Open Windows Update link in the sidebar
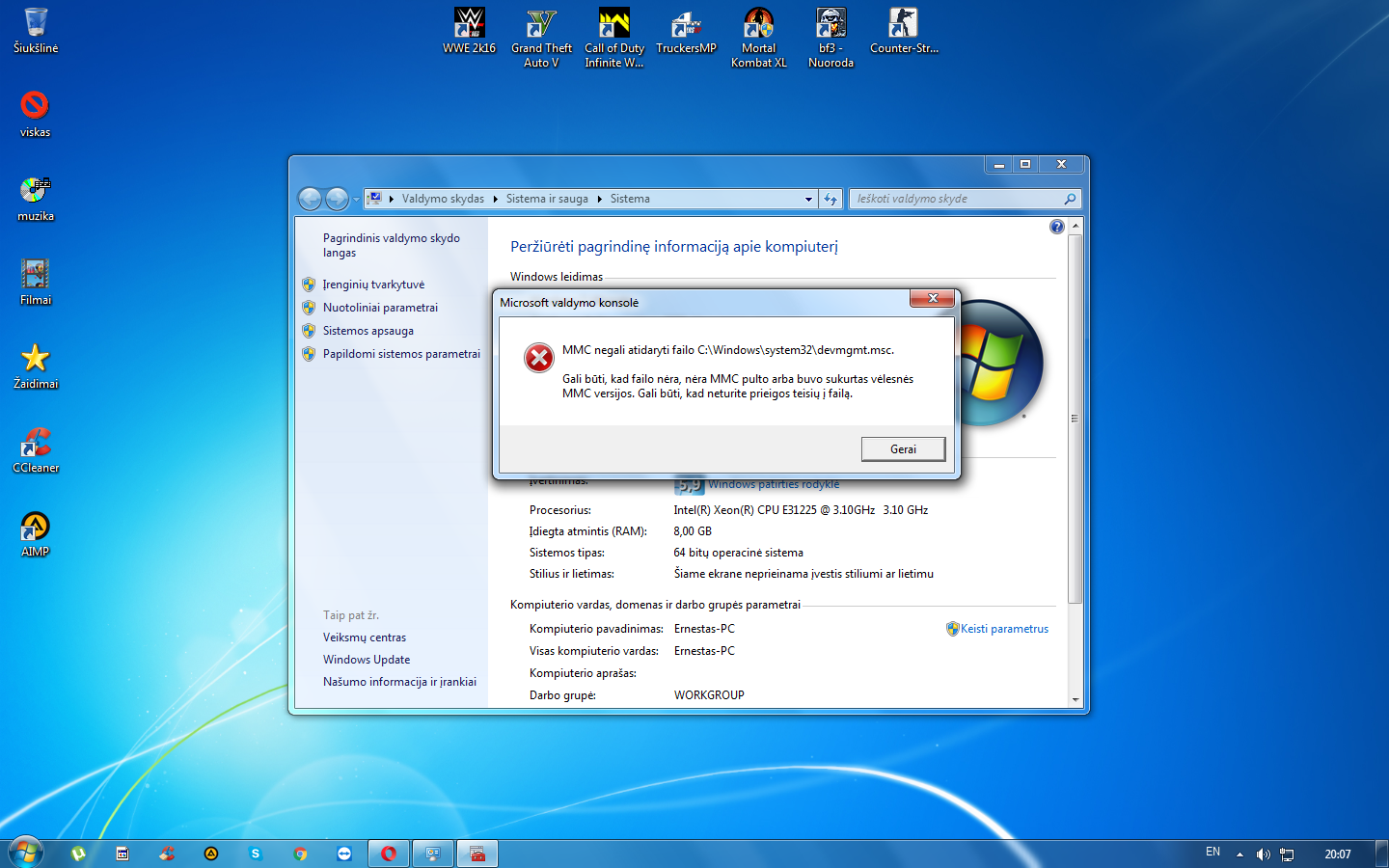The height and width of the screenshot is (868, 1389). coord(367,660)
